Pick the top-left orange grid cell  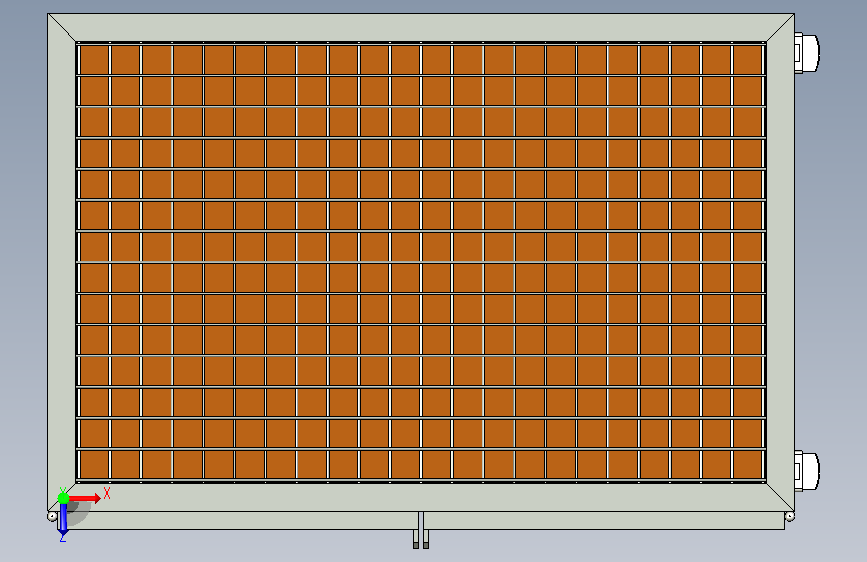(x=94, y=59)
